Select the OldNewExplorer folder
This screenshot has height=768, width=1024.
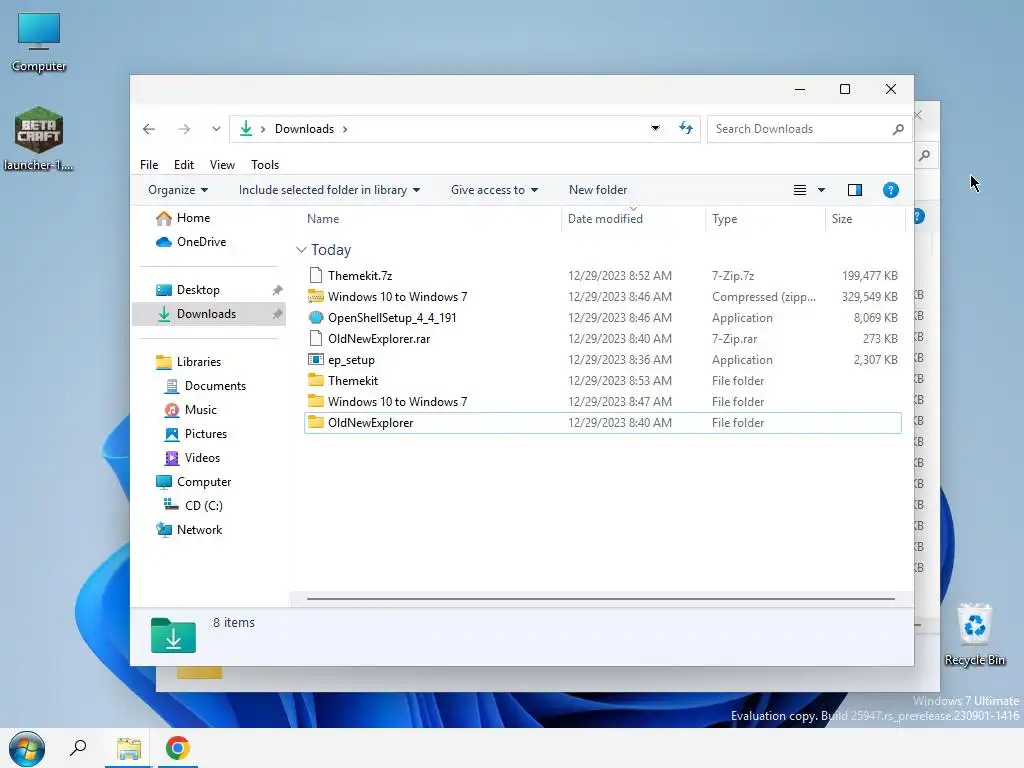tap(603, 423)
